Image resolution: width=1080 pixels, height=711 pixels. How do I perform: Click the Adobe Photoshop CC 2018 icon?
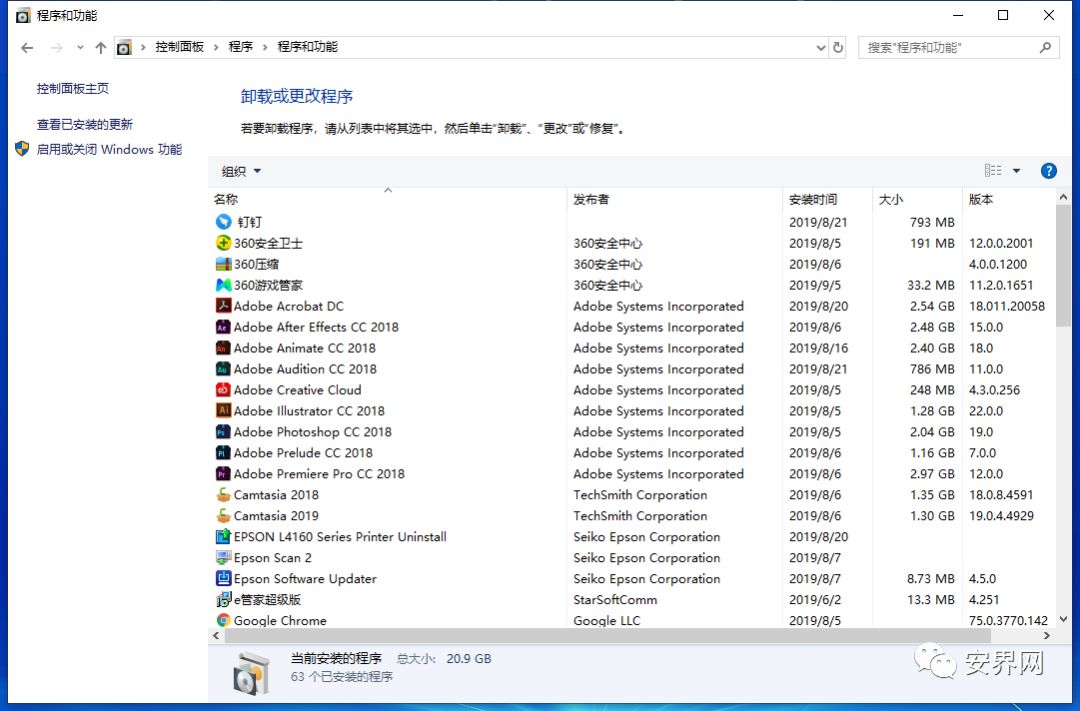[223, 431]
